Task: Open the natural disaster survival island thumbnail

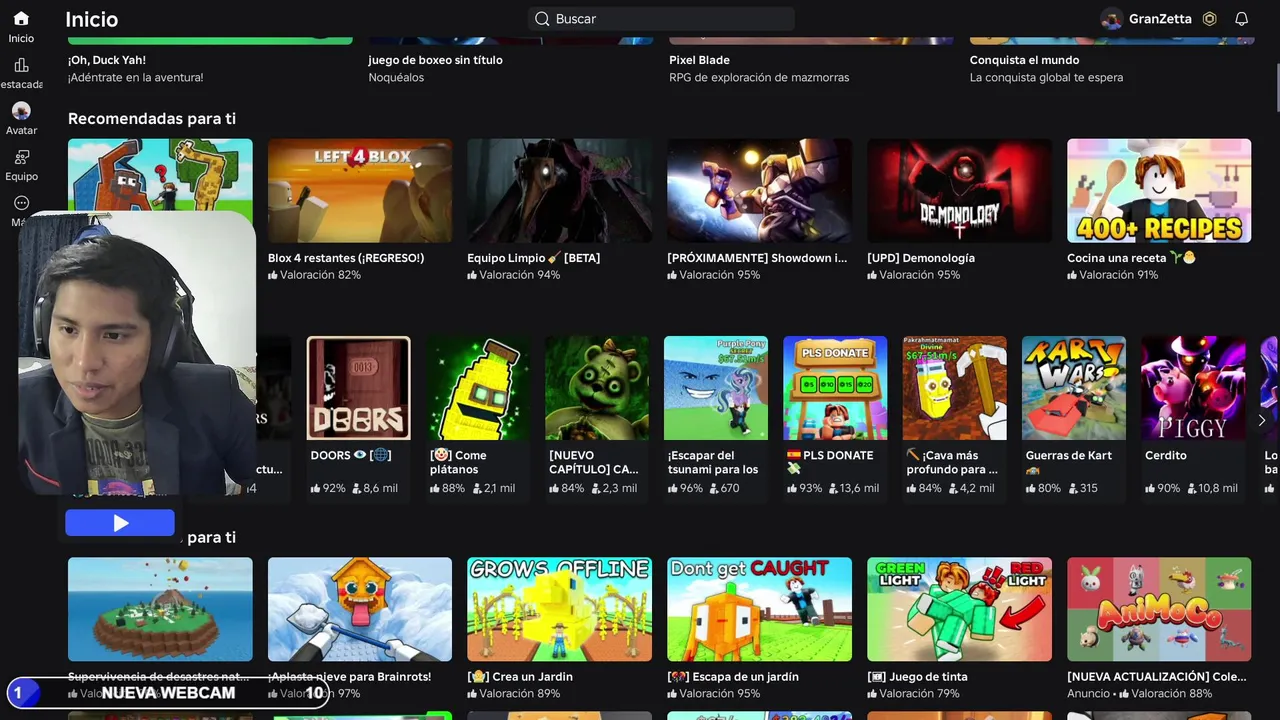Action: click(160, 609)
